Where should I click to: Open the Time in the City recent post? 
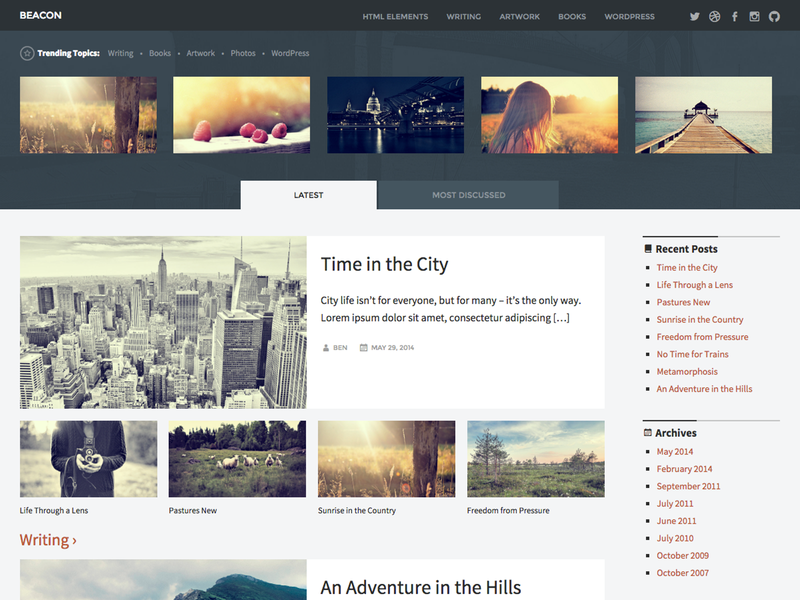click(687, 267)
